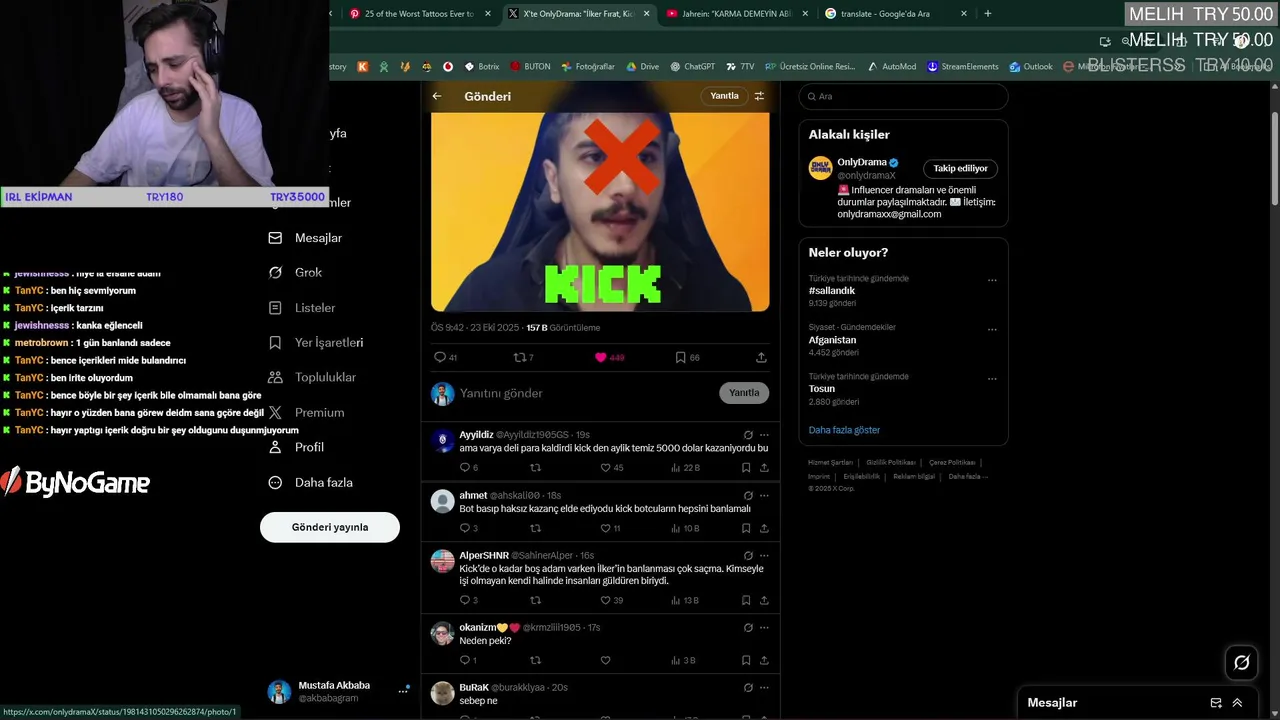Bookmark the Ayyildiz reply

[x=746, y=468]
